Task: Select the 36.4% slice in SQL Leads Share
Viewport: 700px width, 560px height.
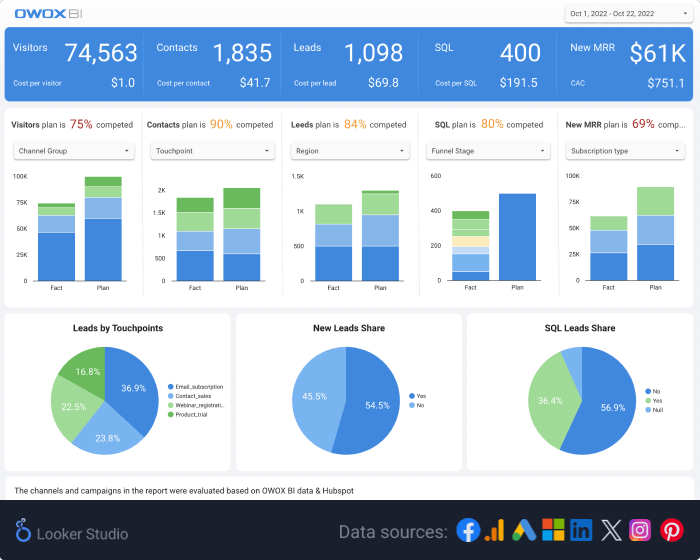Action: (x=549, y=401)
